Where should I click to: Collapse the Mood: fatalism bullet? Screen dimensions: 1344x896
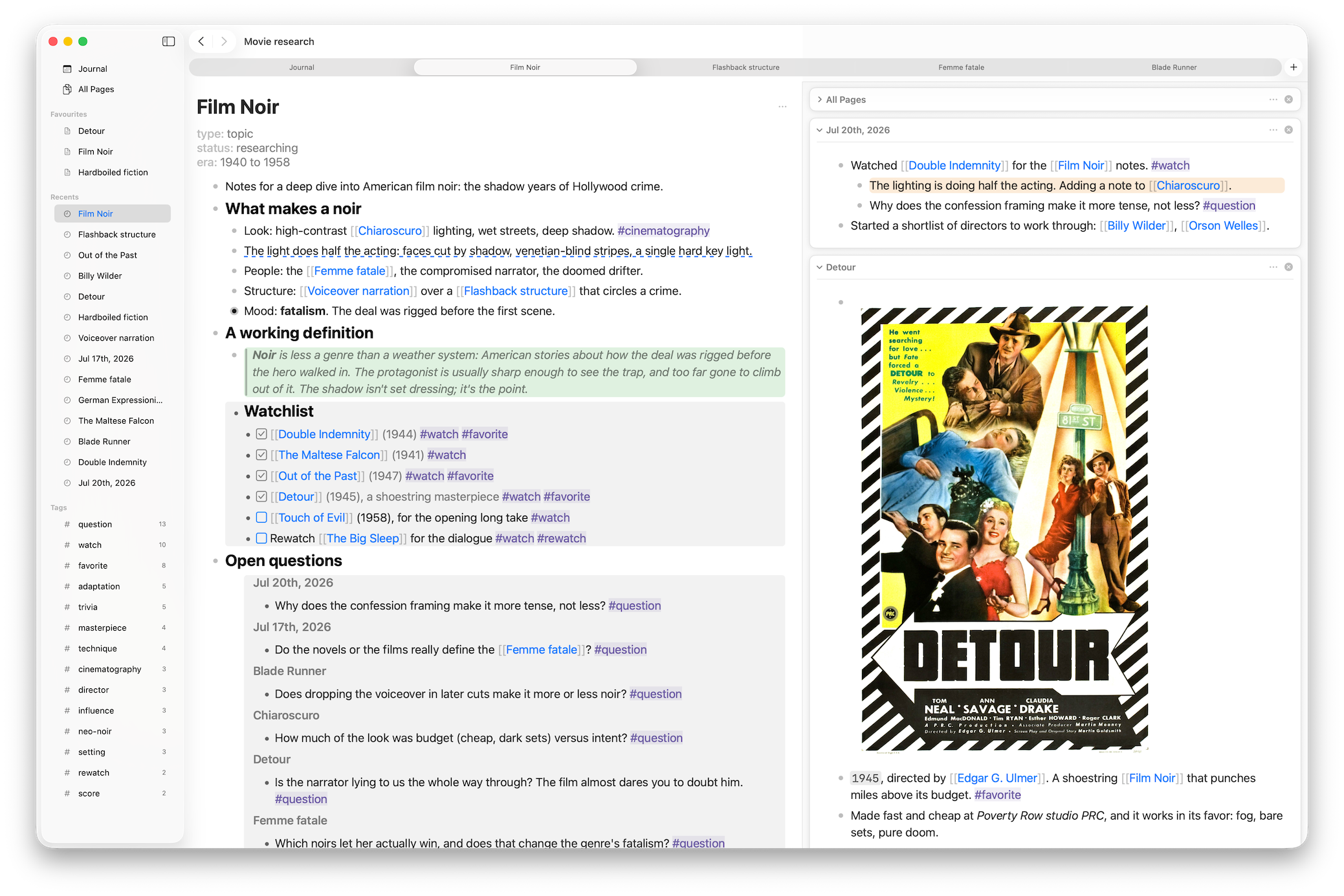click(x=234, y=311)
